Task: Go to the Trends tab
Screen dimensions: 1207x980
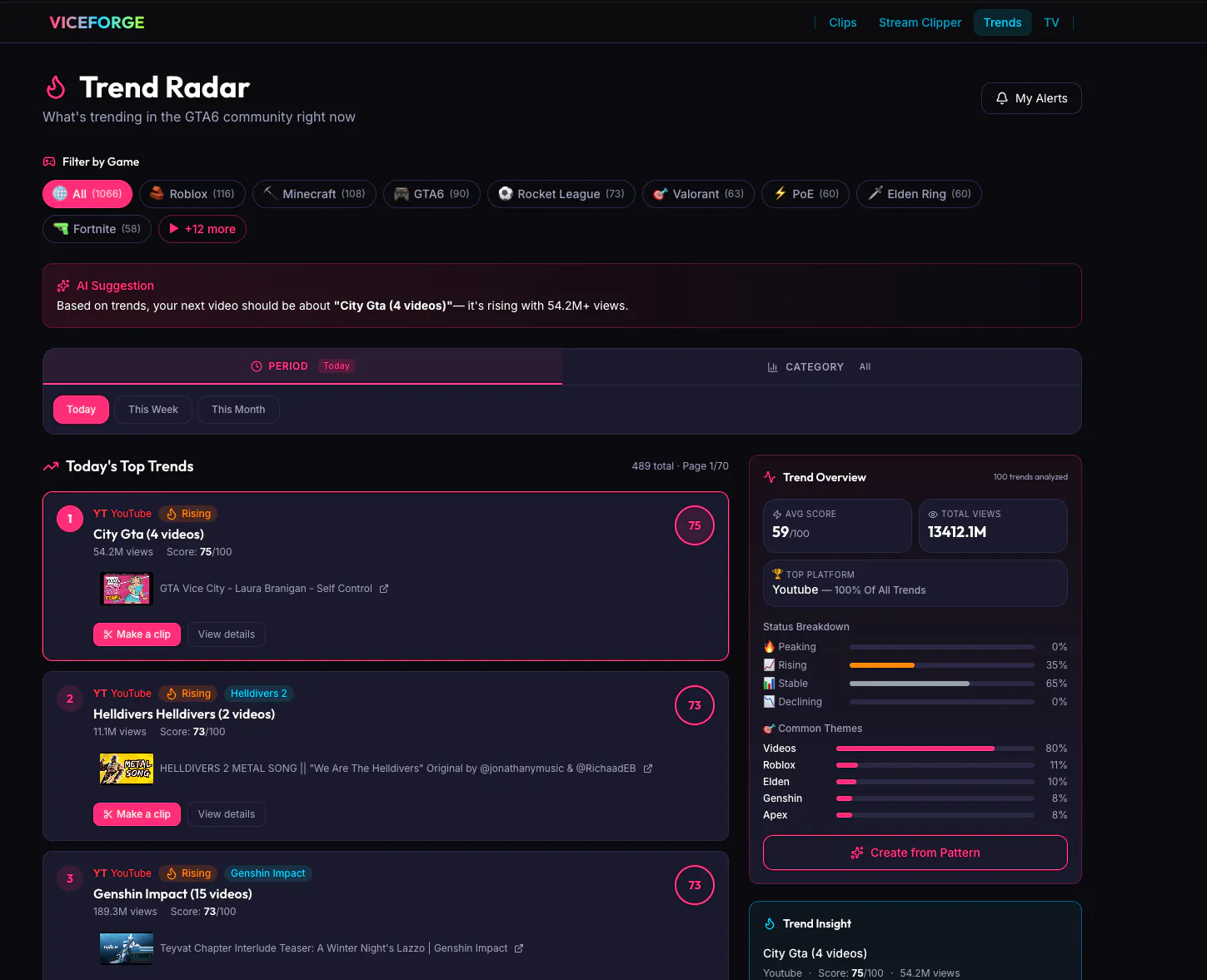Action: (1002, 22)
